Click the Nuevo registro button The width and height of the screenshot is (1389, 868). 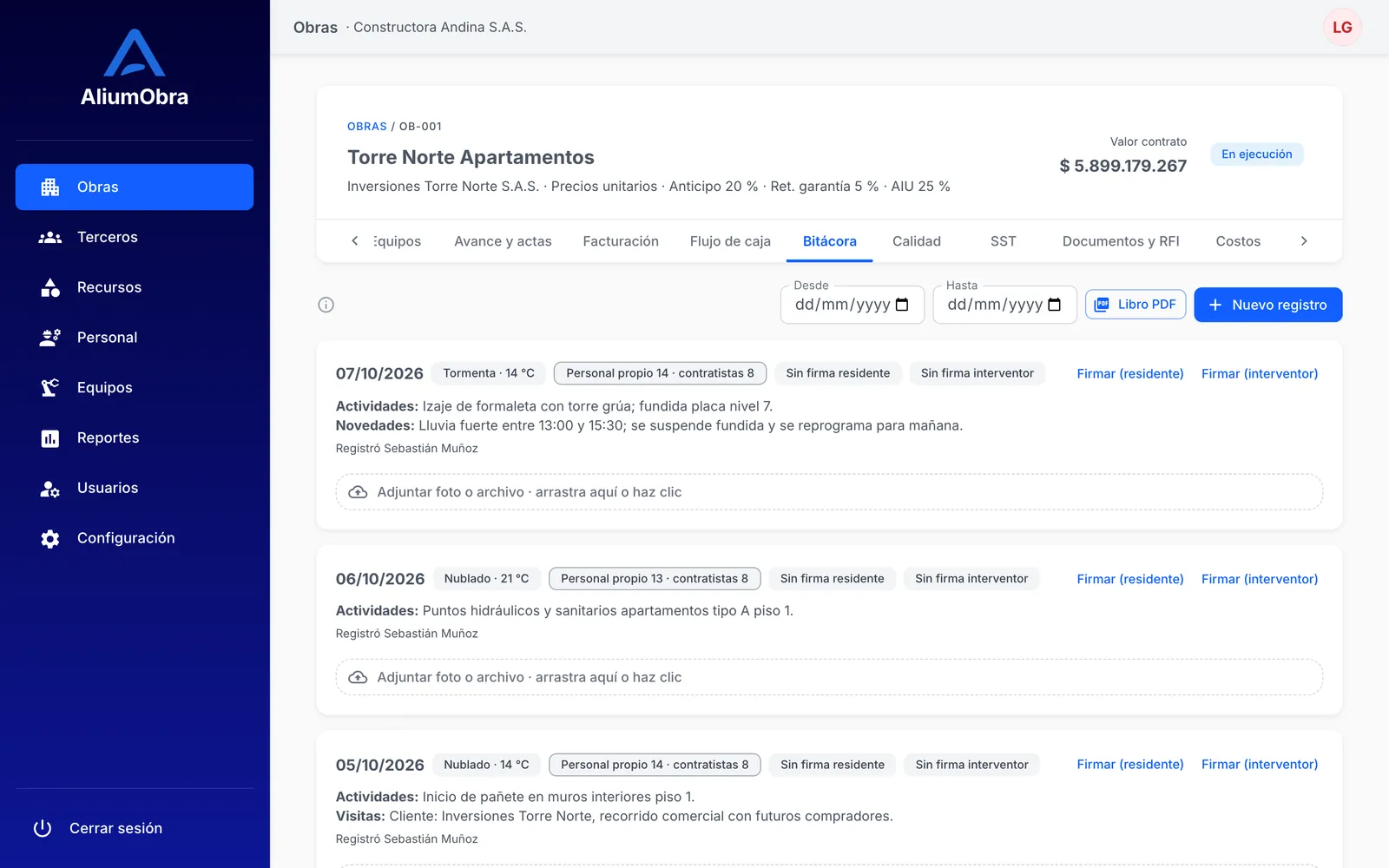coord(1268,305)
